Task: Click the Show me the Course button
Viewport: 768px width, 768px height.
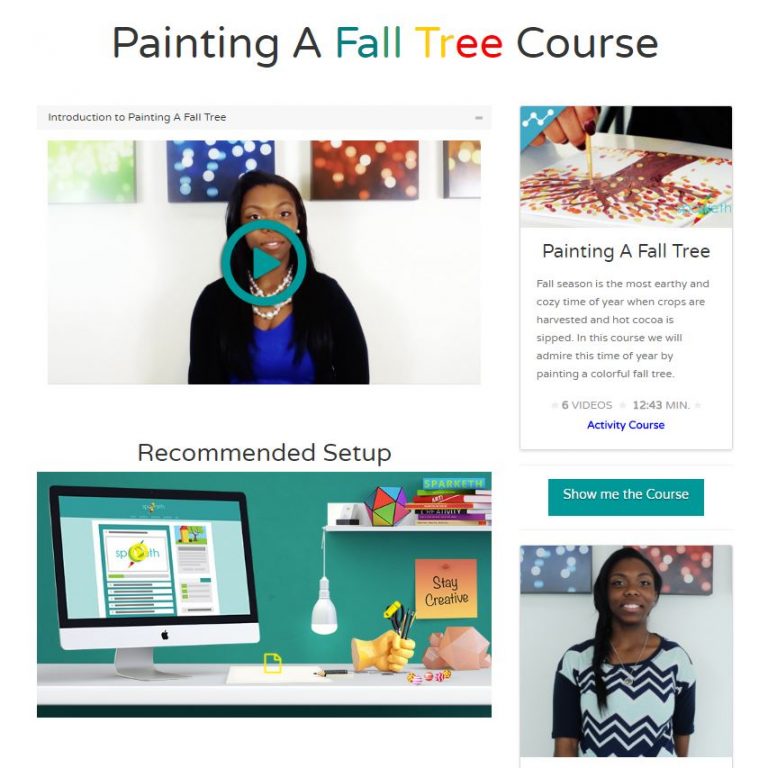Action: pos(625,497)
